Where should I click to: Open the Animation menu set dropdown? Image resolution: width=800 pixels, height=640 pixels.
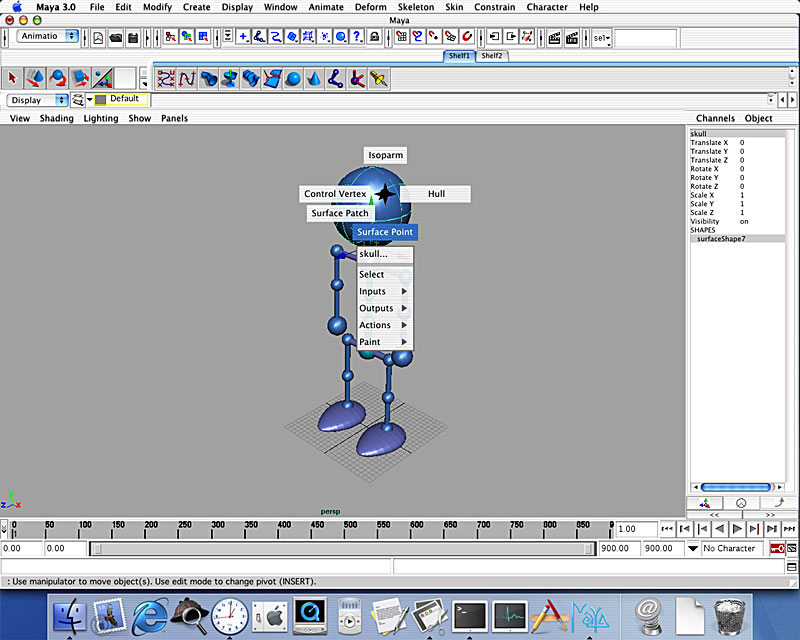[48, 36]
